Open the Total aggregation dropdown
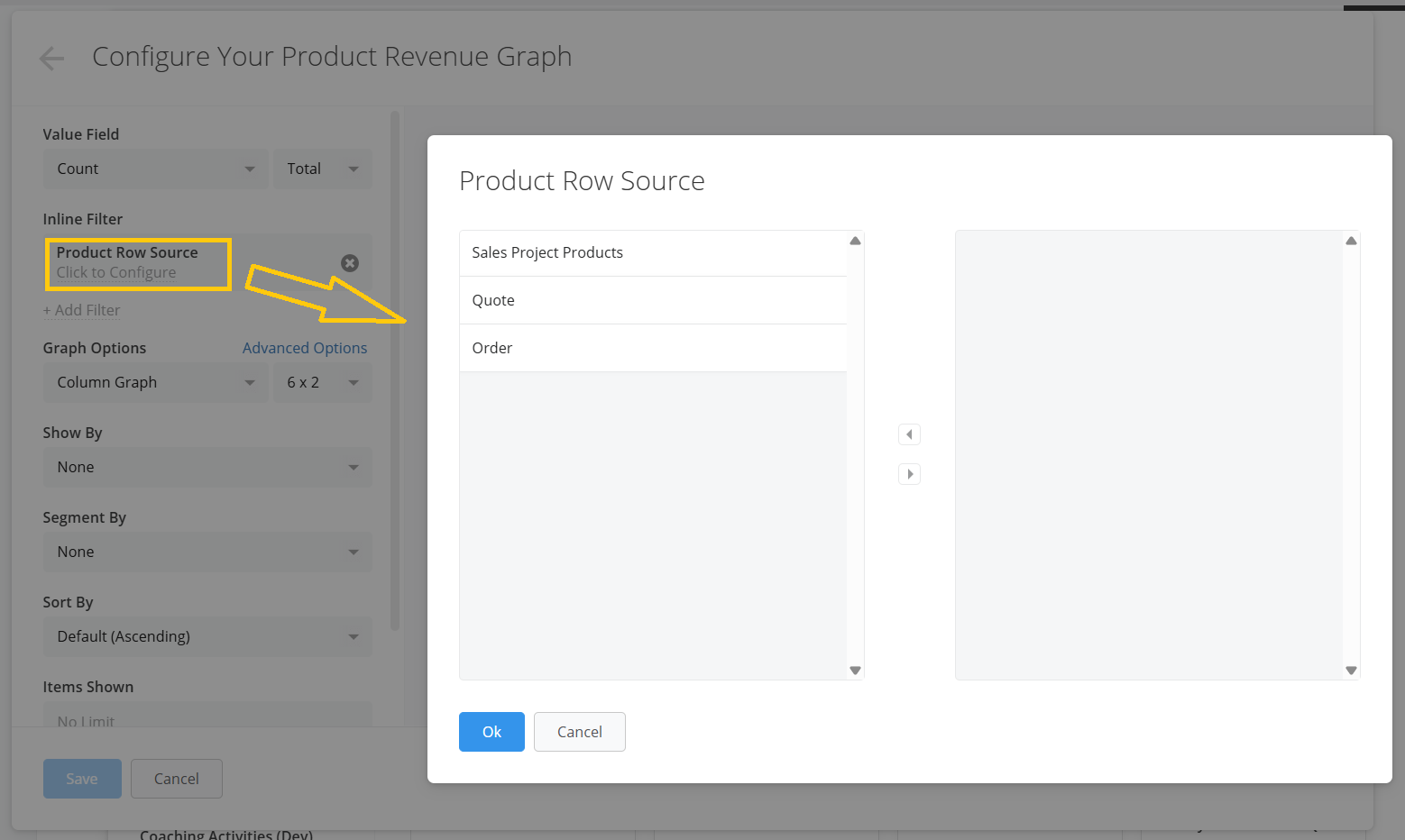Screen dimensions: 1405x840 [x=323, y=169]
